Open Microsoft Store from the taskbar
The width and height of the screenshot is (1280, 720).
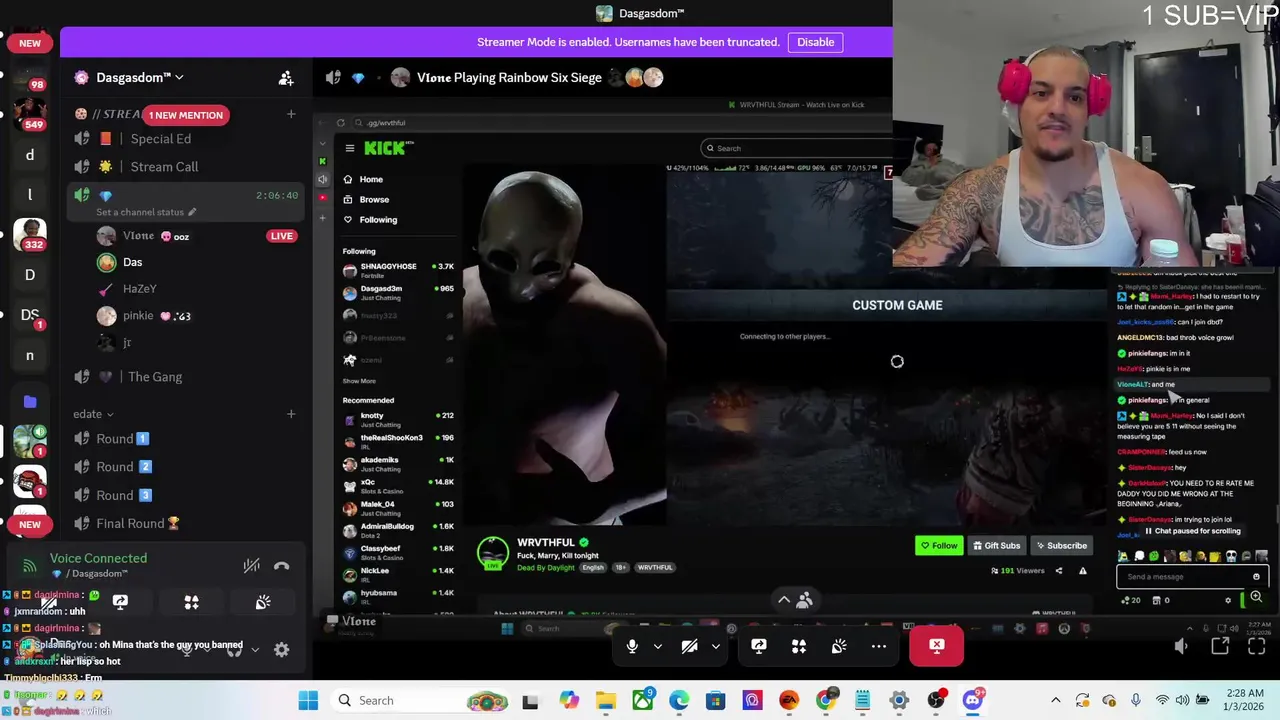click(x=715, y=700)
